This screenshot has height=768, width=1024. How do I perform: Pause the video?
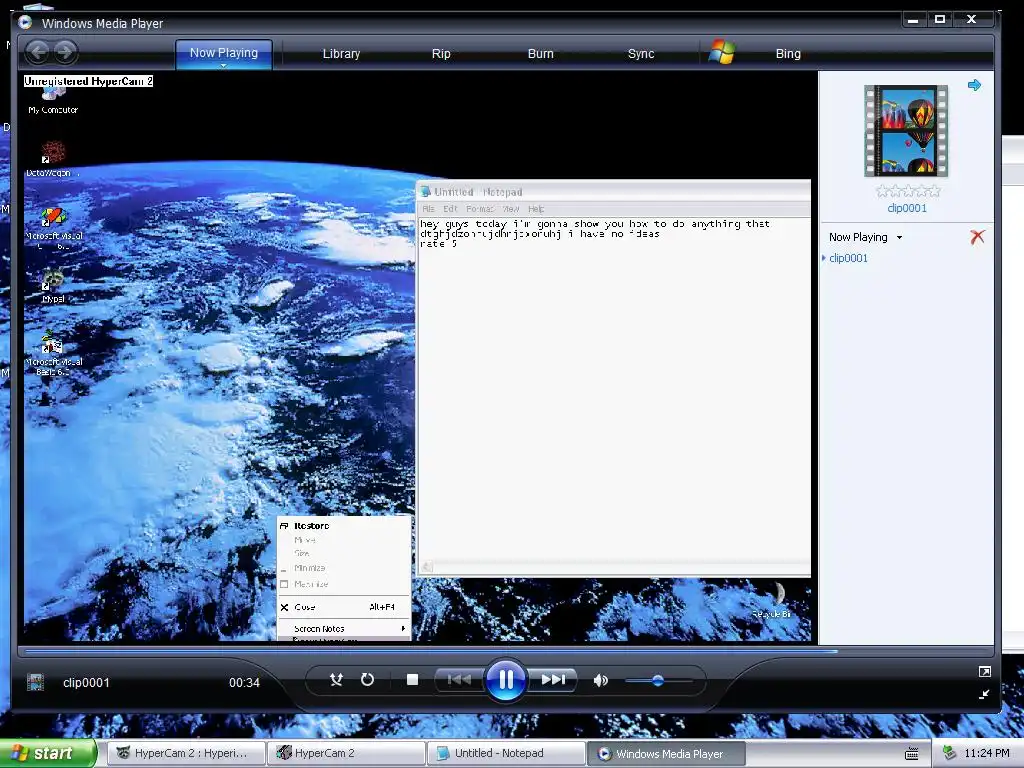click(x=505, y=680)
